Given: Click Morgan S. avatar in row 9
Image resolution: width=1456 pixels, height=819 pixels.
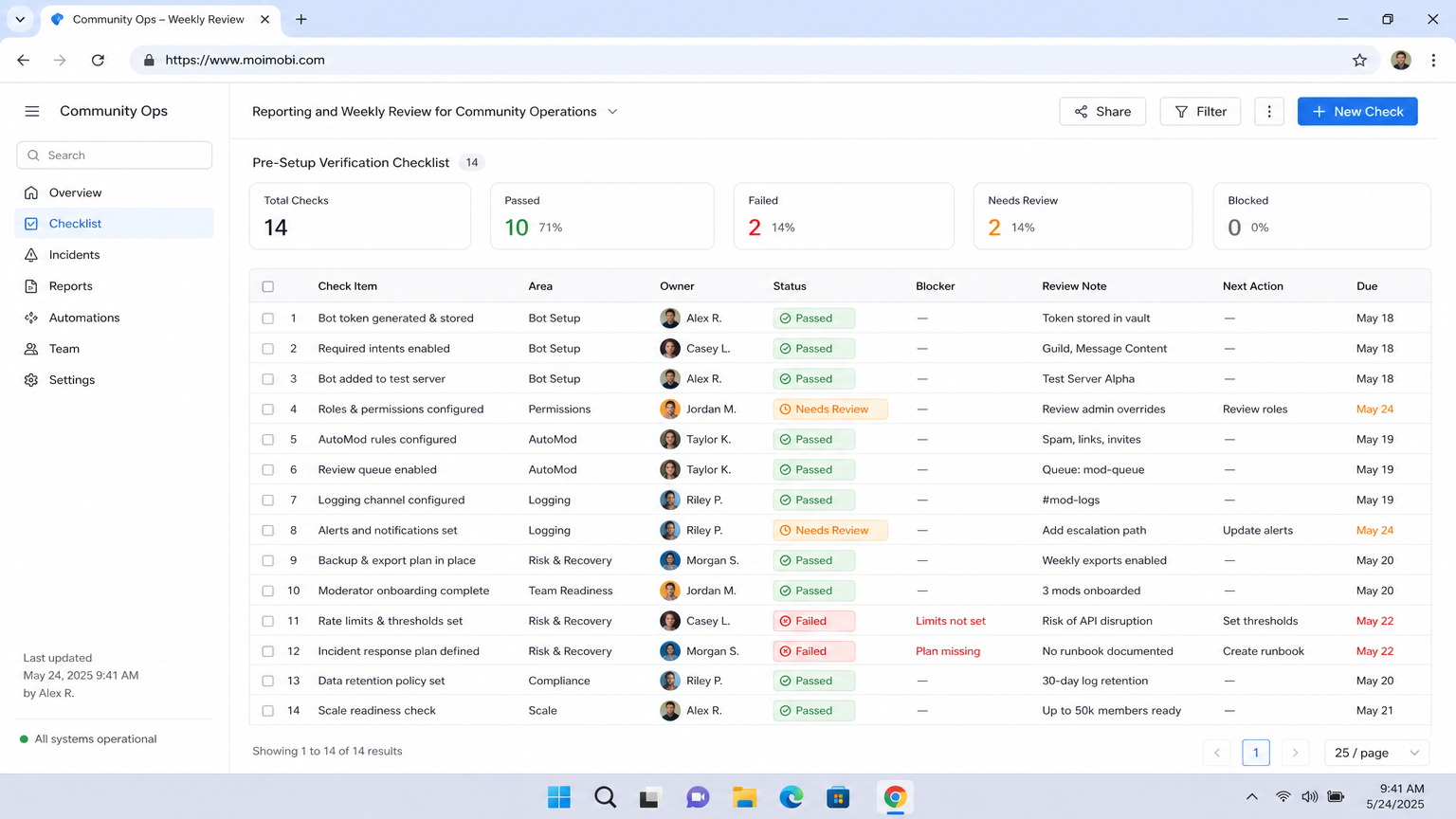Looking at the screenshot, I should pos(670,560).
